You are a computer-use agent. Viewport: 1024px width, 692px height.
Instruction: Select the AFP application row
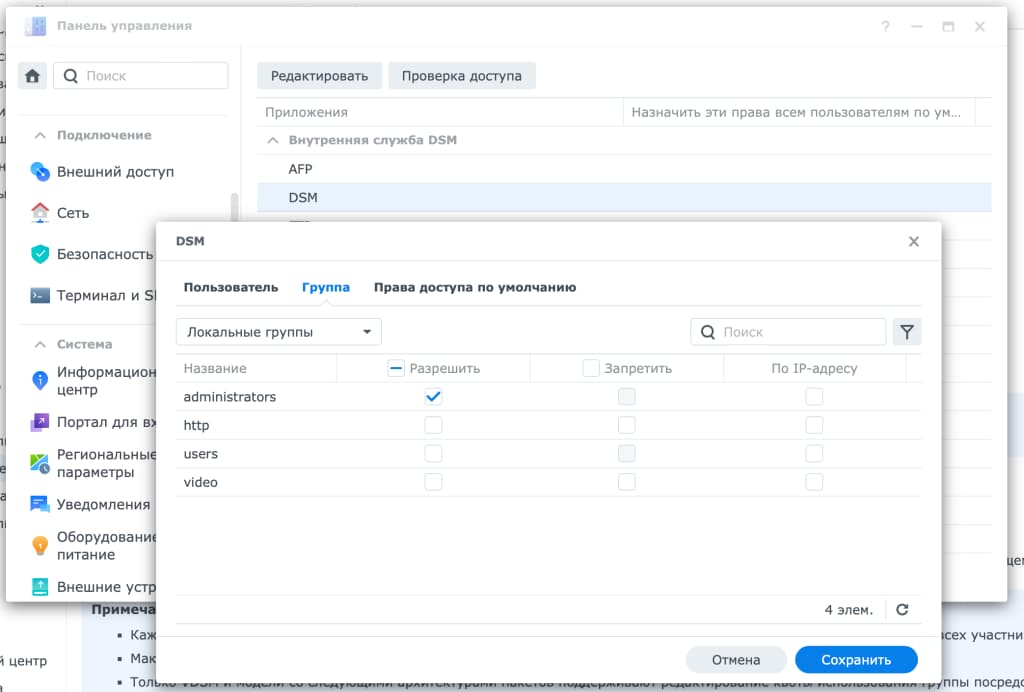point(624,169)
